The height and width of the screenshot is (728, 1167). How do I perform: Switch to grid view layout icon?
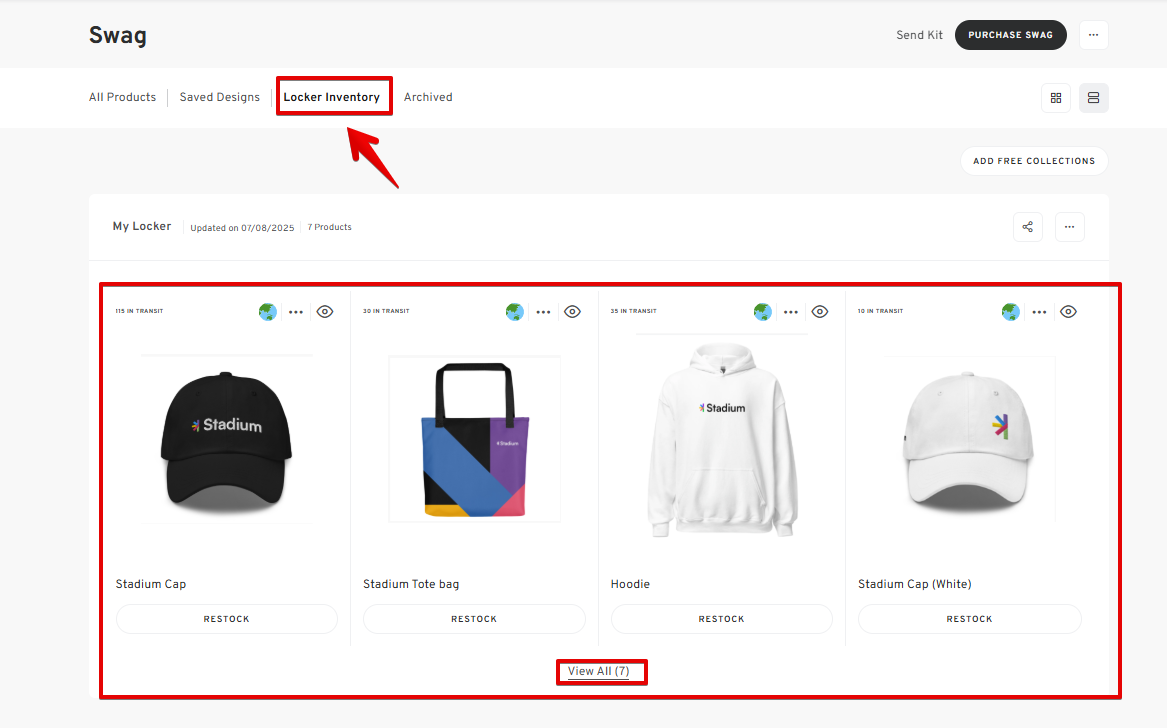point(1055,98)
